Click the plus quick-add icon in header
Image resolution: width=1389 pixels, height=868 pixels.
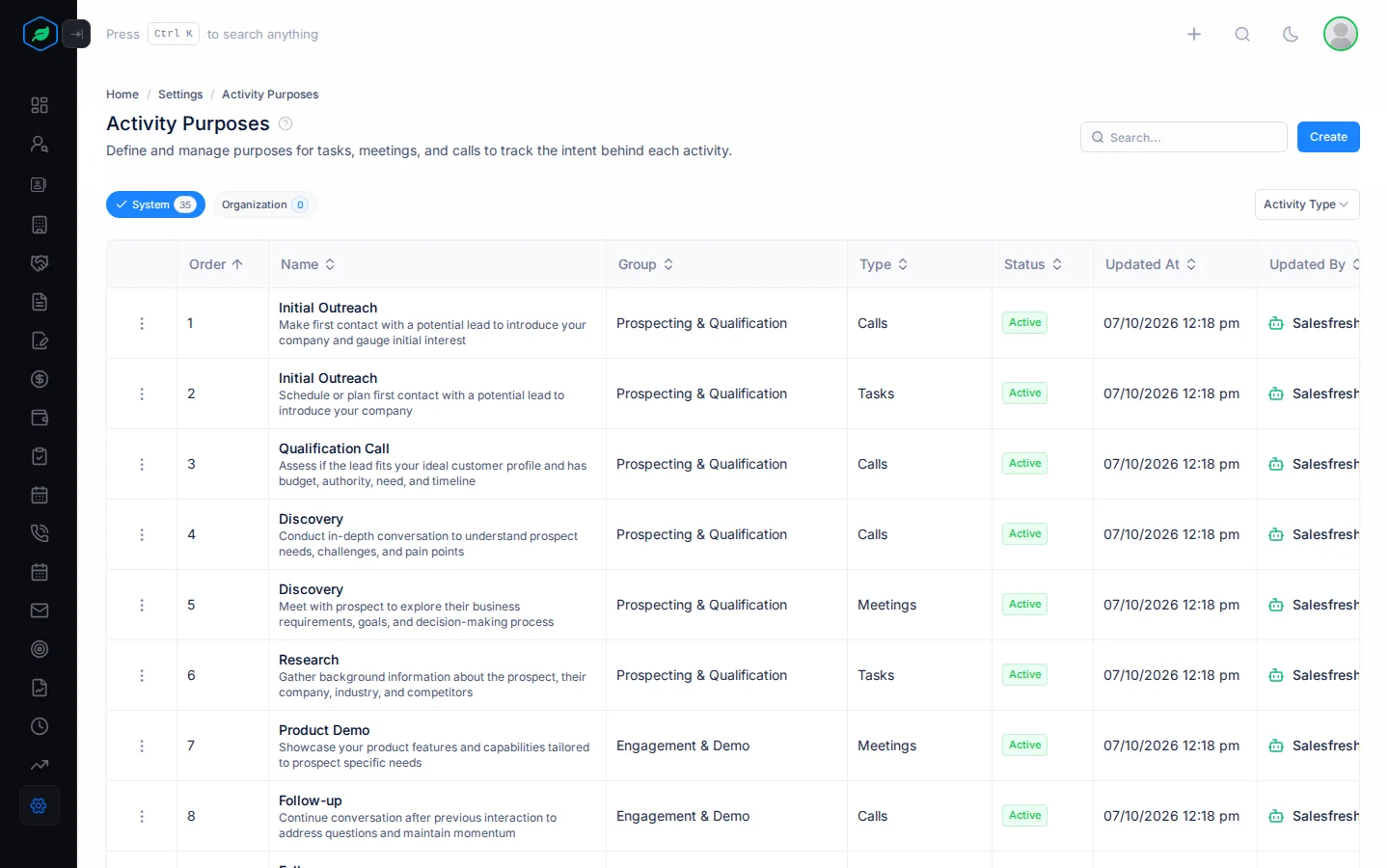coord(1194,34)
